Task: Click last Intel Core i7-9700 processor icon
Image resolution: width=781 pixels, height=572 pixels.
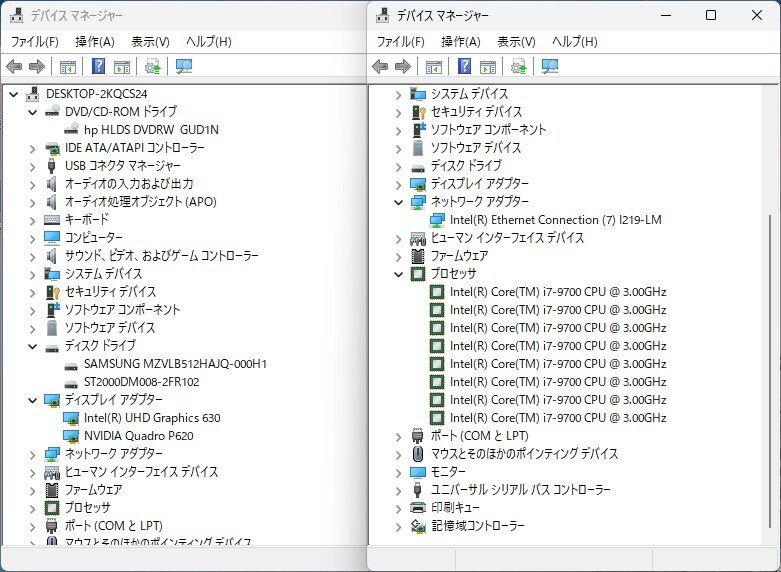Action: [437, 418]
